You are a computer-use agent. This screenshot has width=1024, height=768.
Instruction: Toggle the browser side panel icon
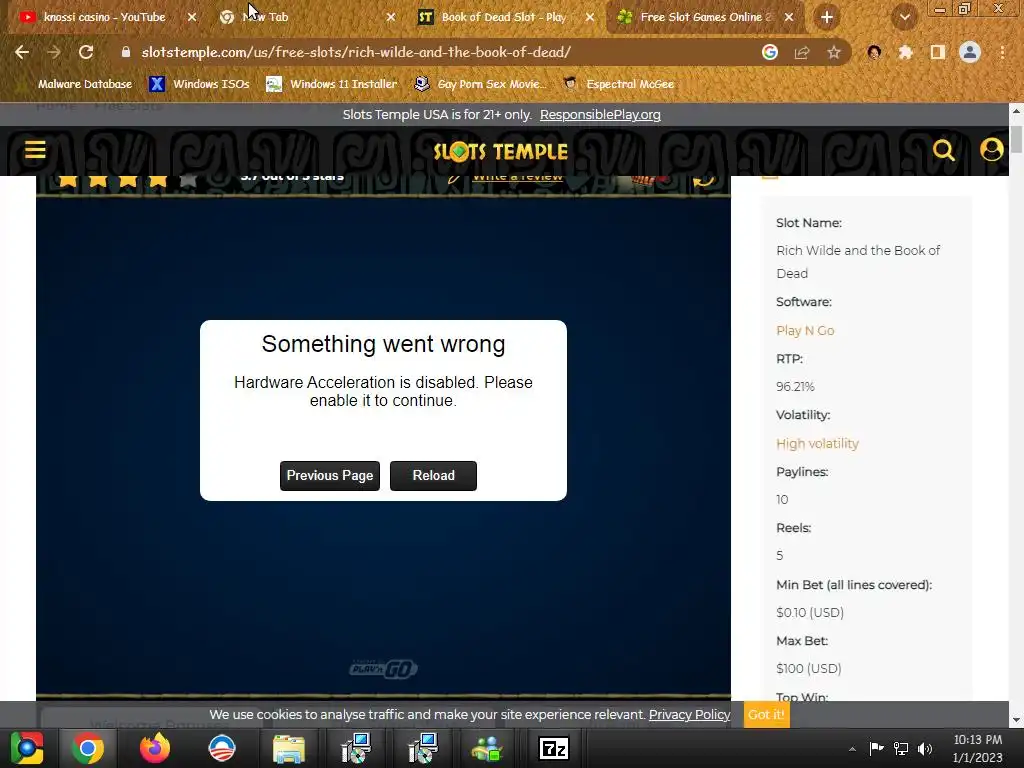click(938, 52)
